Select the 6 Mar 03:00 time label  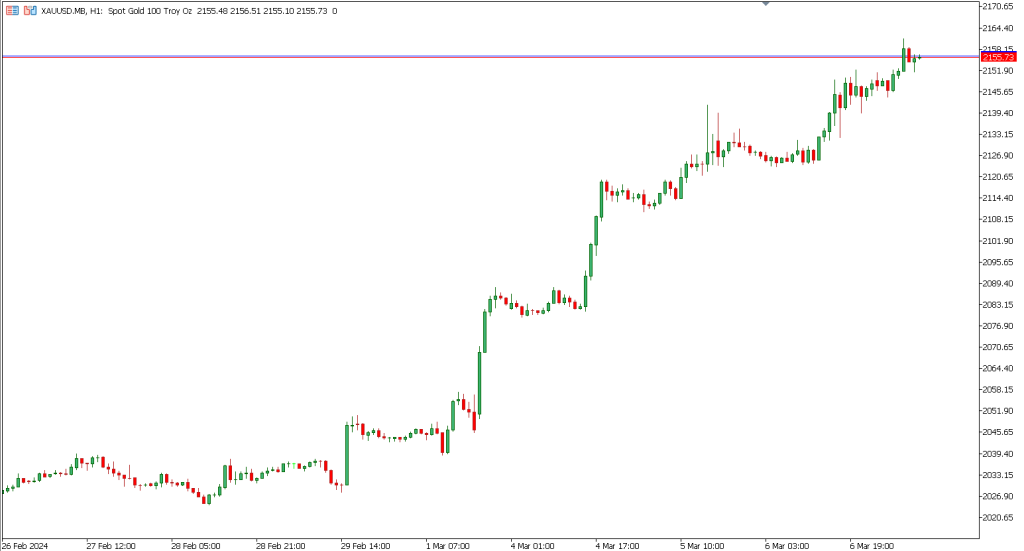coord(787,546)
